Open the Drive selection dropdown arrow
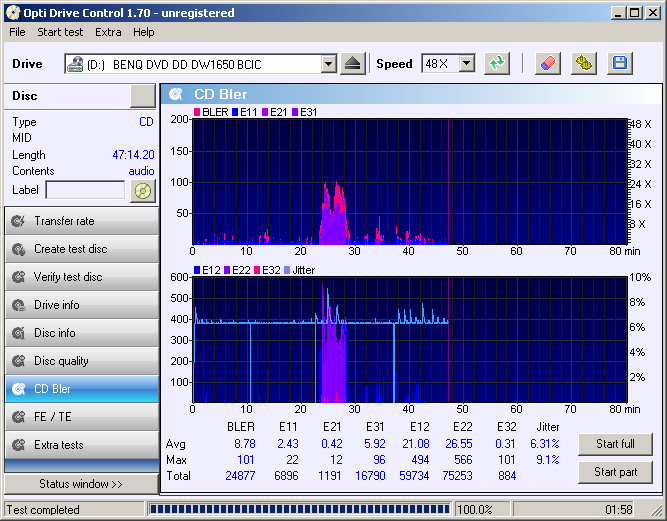 328,64
